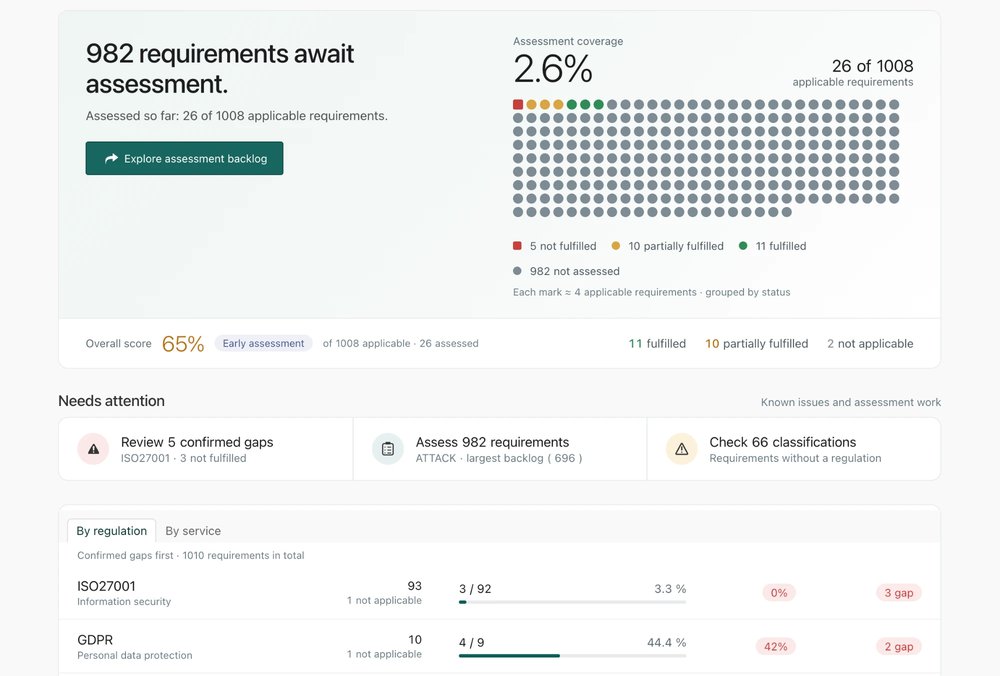Viewport: 1000px width, 676px height.
Task: Click the clipboard icon beside Assess 982 requirements
Action: click(x=388, y=449)
